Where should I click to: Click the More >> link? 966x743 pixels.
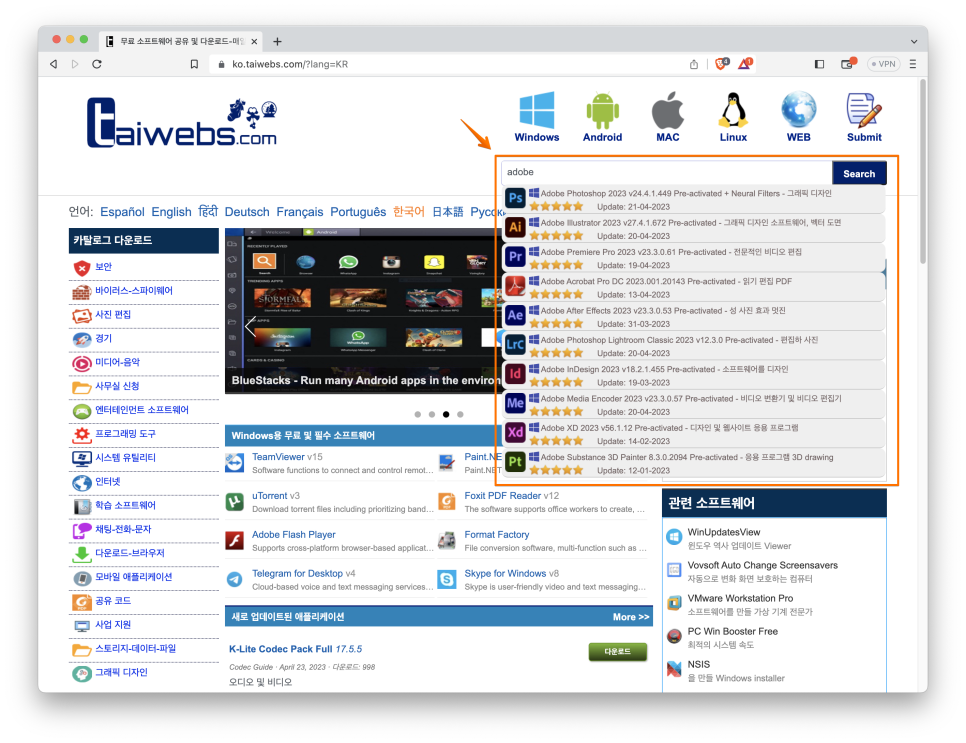tap(631, 617)
